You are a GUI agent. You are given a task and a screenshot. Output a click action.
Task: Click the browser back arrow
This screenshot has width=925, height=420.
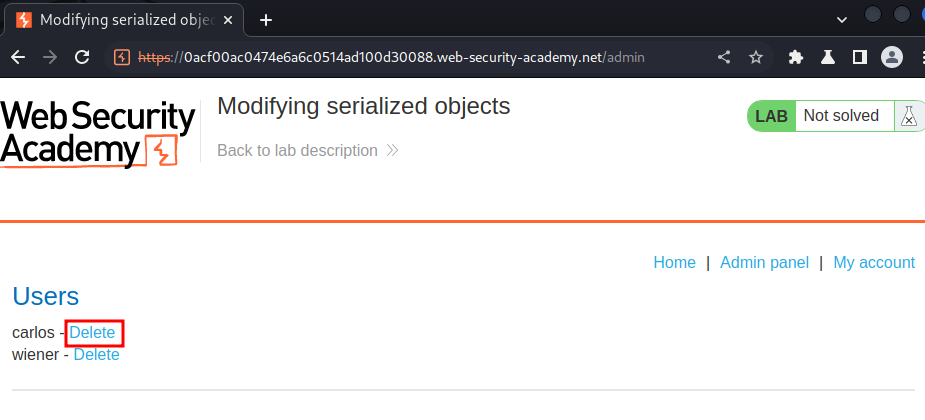(x=18, y=57)
